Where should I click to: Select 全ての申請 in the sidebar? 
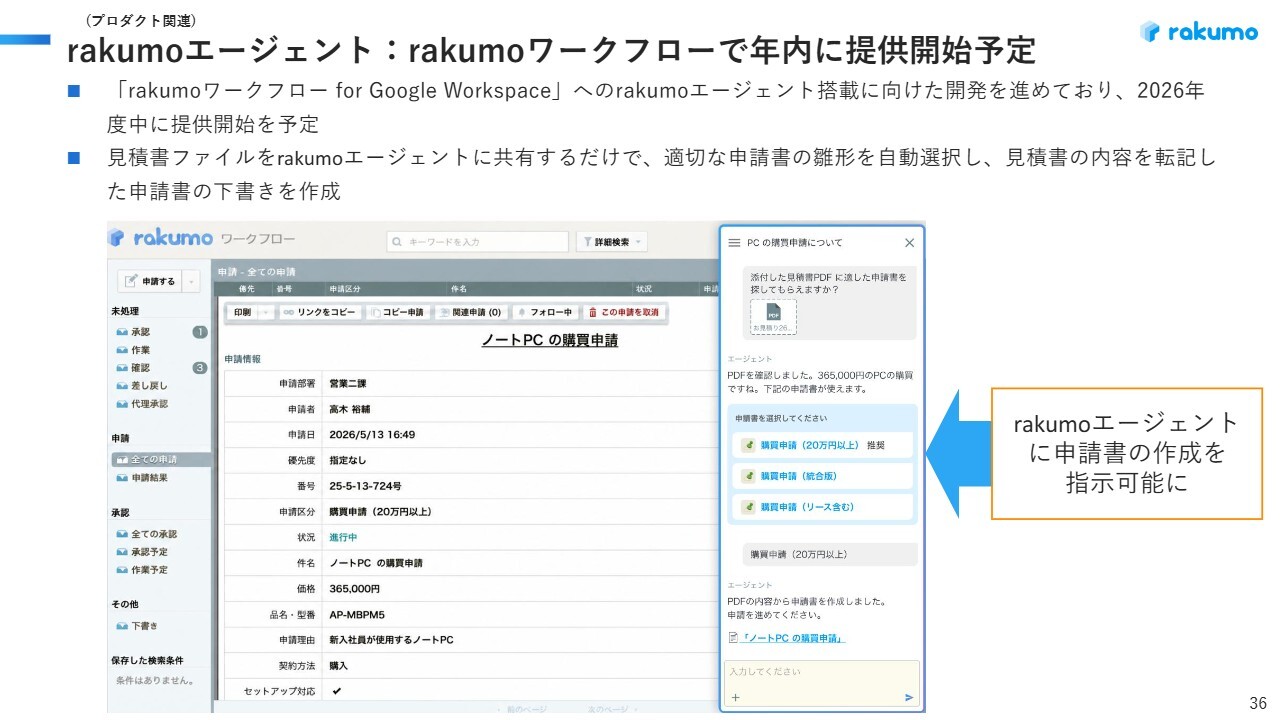pos(160,460)
